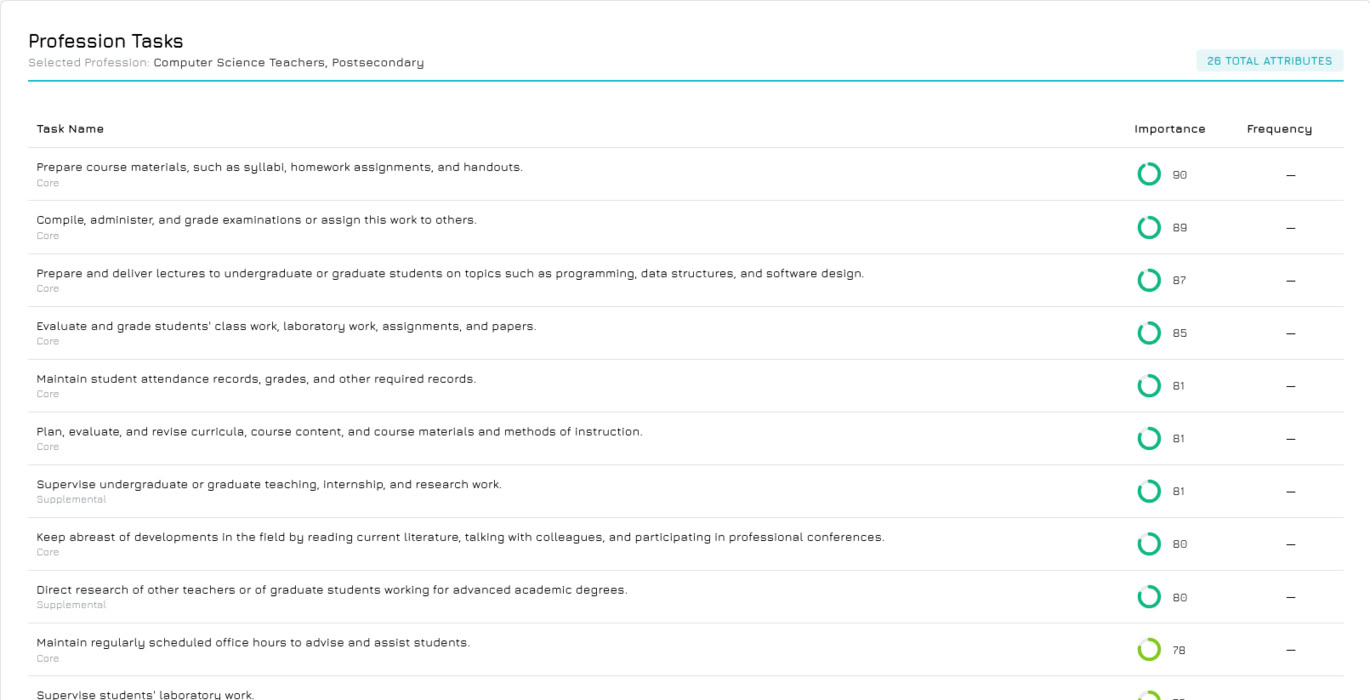Click the 'Keep abreast of developments' task
1370x700 pixels.
[460, 537]
